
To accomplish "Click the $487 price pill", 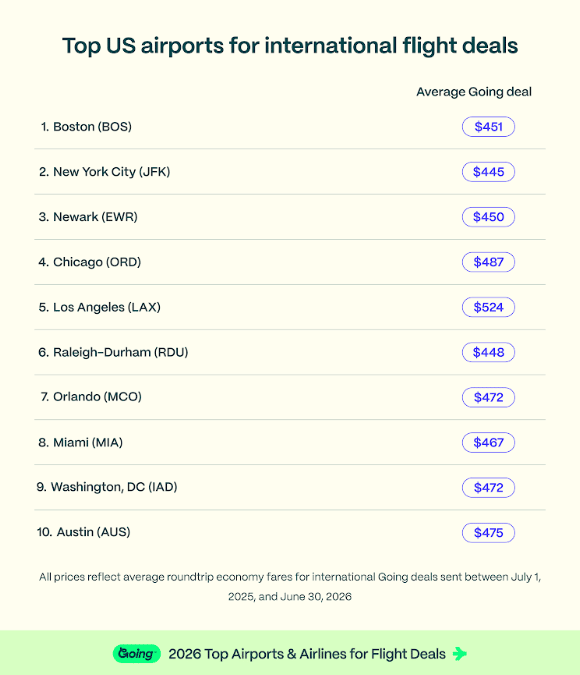I will [488, 262].
